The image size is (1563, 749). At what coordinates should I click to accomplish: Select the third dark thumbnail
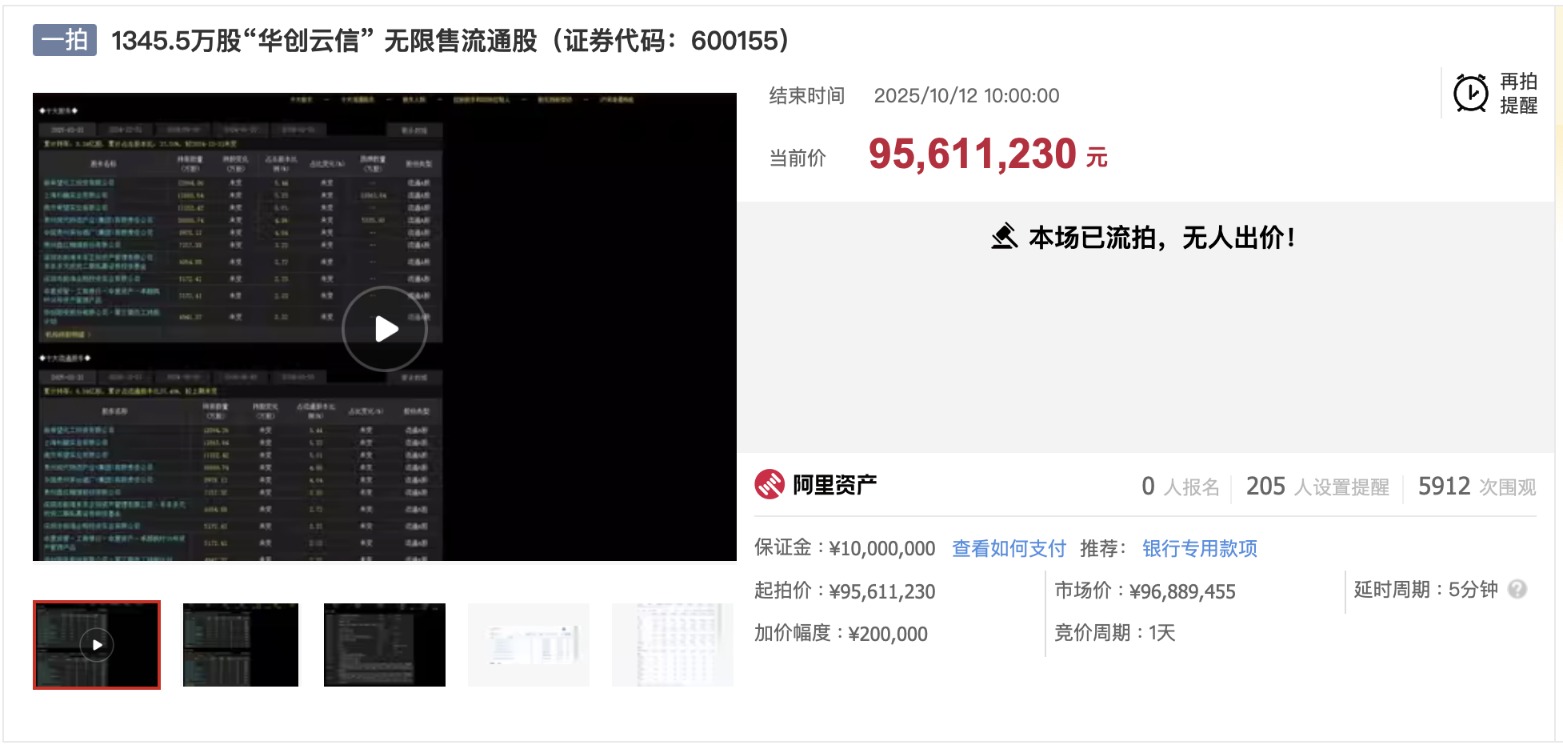[384, 645]
